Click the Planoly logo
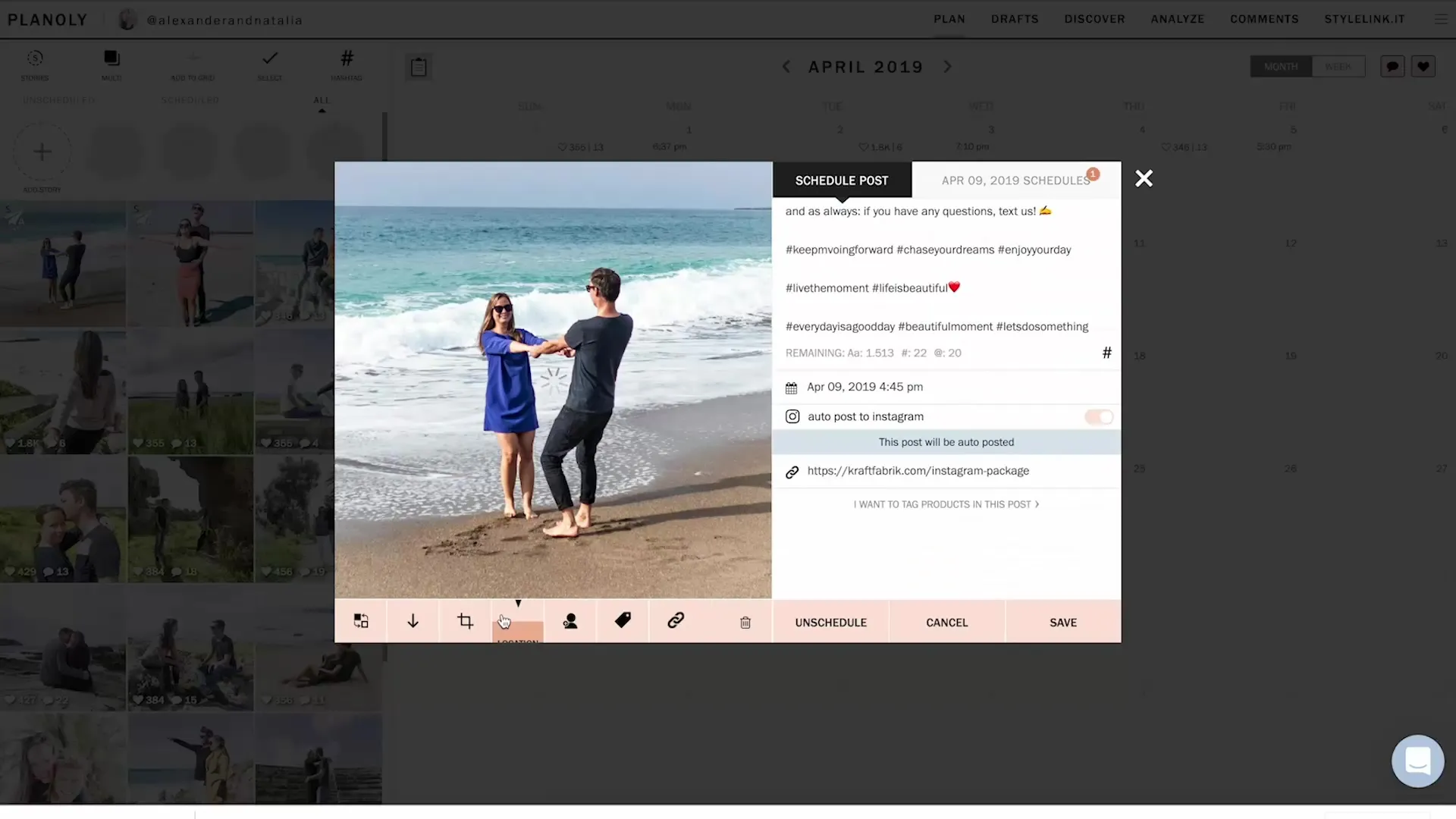The image size is (1456, 819). point(48,20)
